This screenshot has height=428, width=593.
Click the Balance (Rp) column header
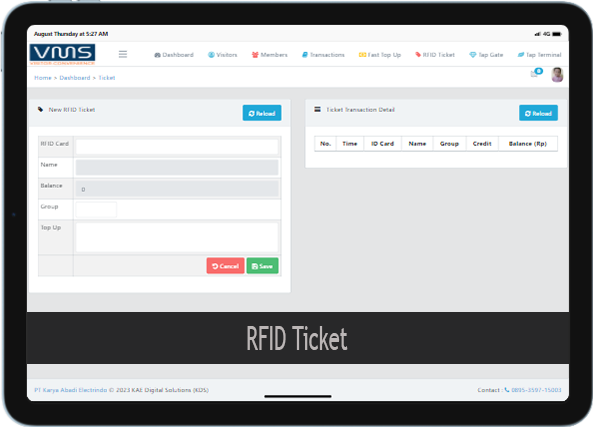coord(528,144)
